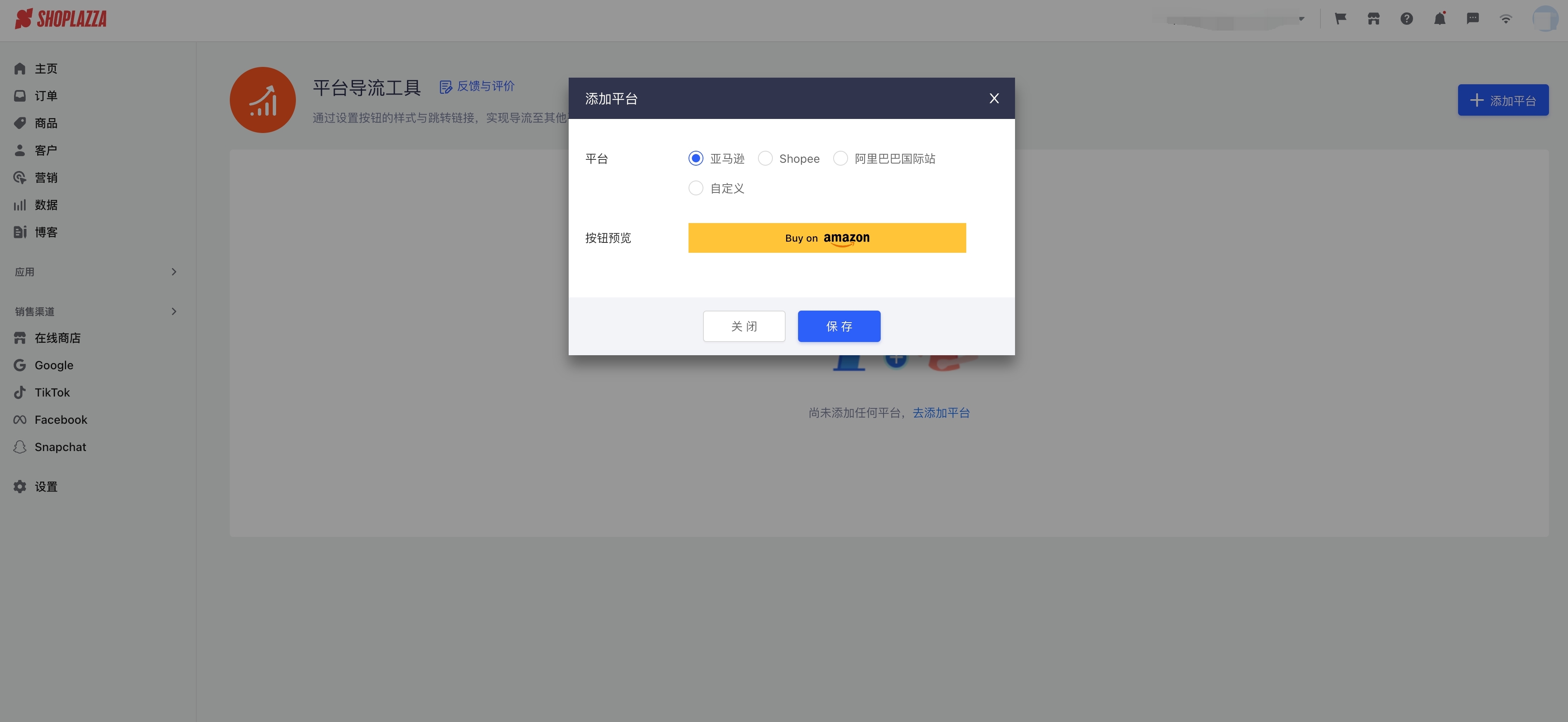
Task: Go to 订单 in sidebar
Action: pos(45,96)
